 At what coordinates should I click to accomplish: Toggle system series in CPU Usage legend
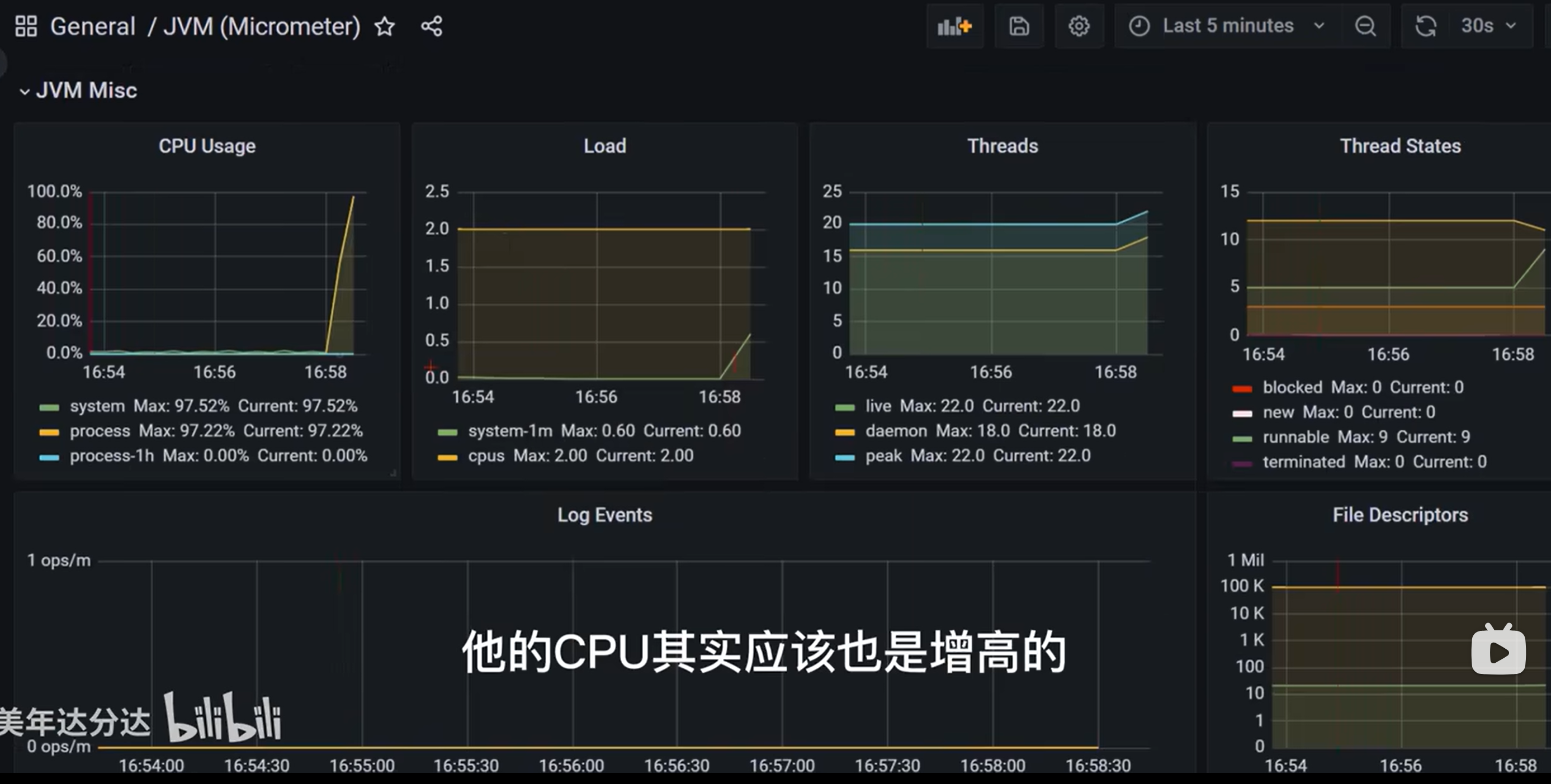(x=97, y=406)
